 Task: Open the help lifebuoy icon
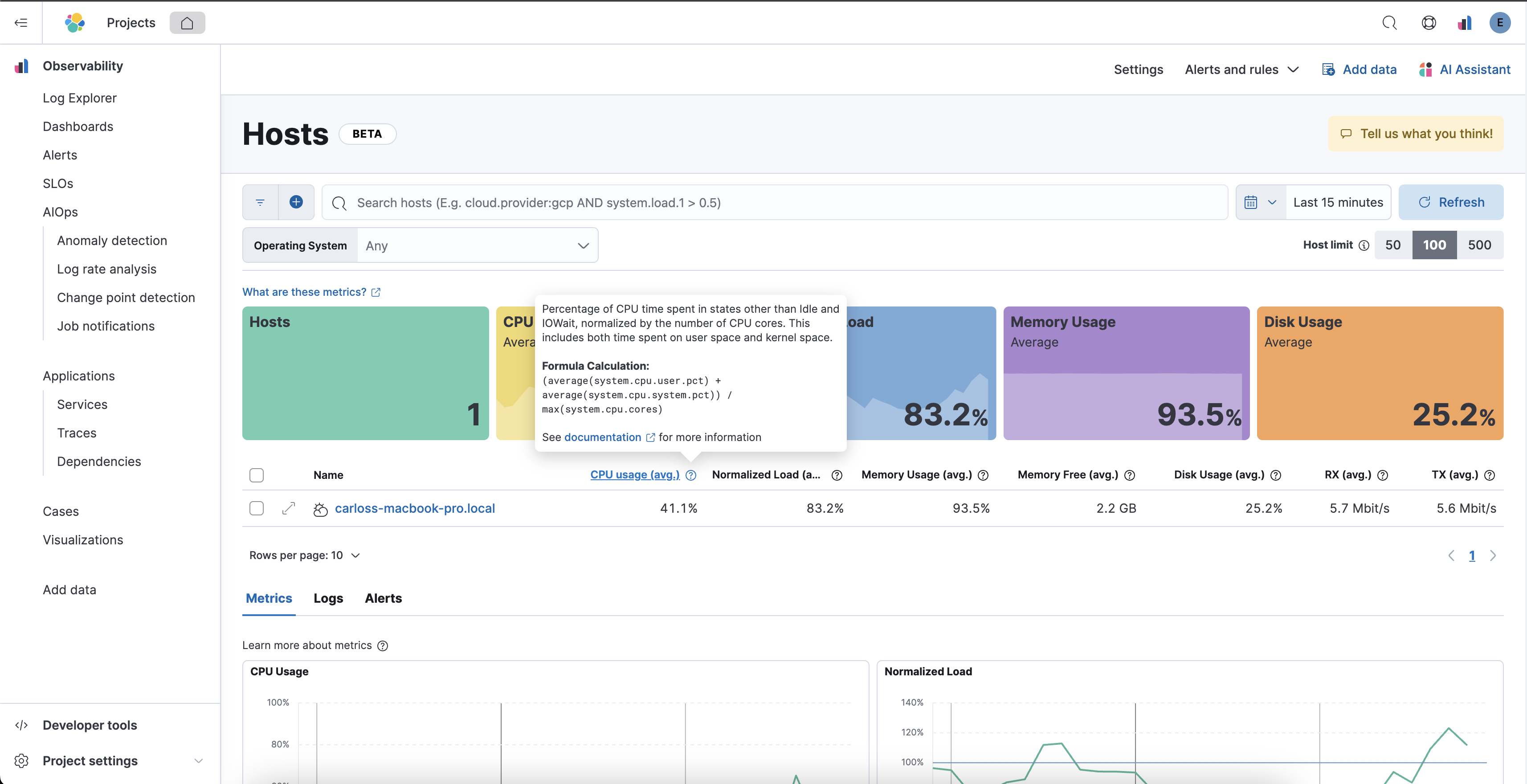(1429, 23)
